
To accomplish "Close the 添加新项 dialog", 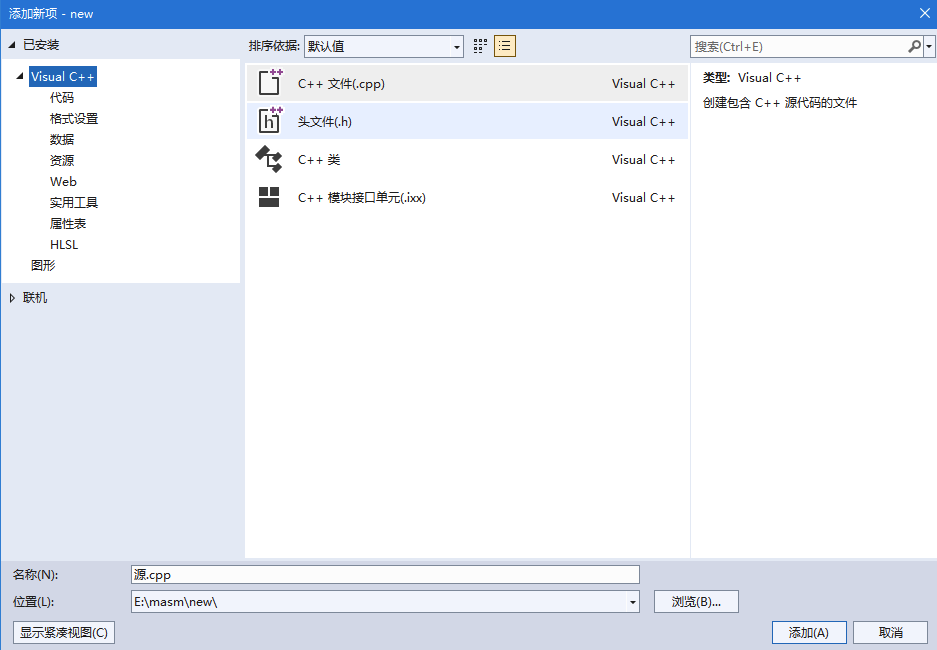I will coord(924,13).
